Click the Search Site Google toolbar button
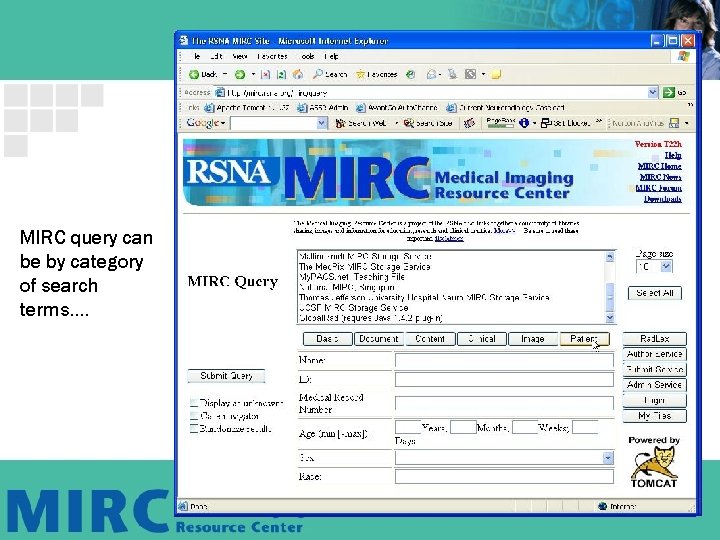Screen dimensions: 720x540 (428, 123)
